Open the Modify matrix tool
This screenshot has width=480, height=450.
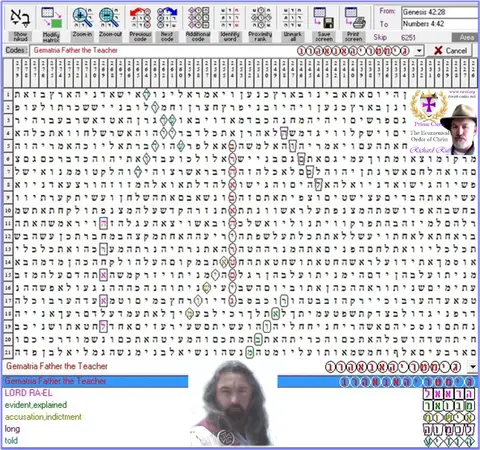pyautogui.click(x=51, y=25)
